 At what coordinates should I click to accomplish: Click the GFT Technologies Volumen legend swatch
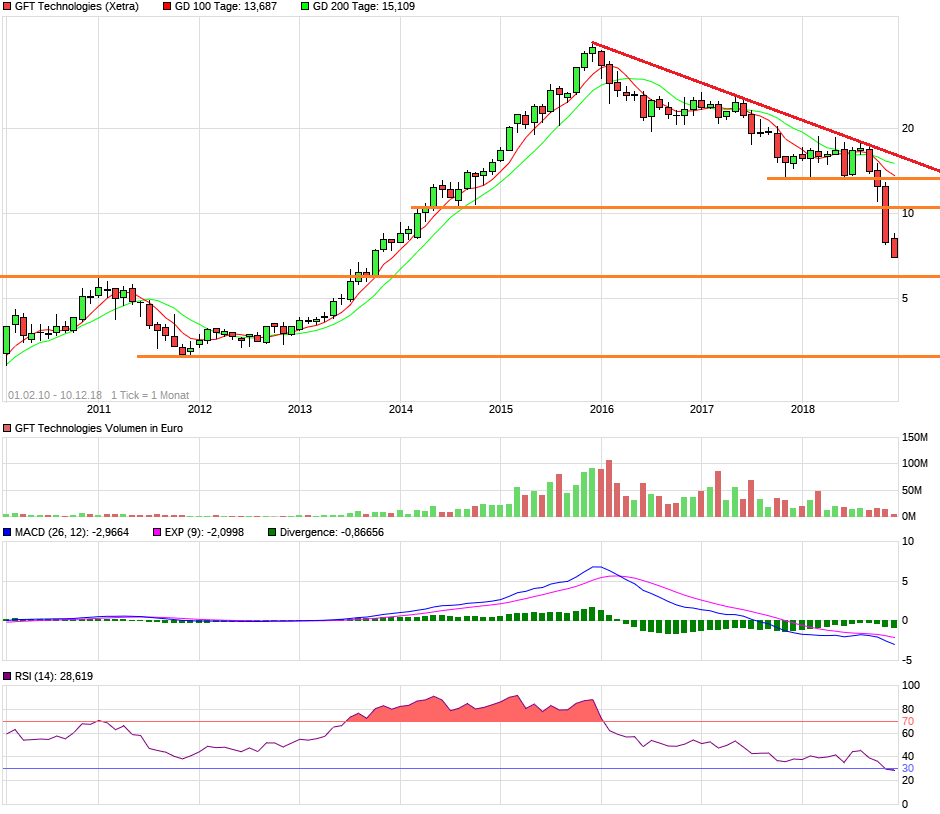tap(8, 428)
